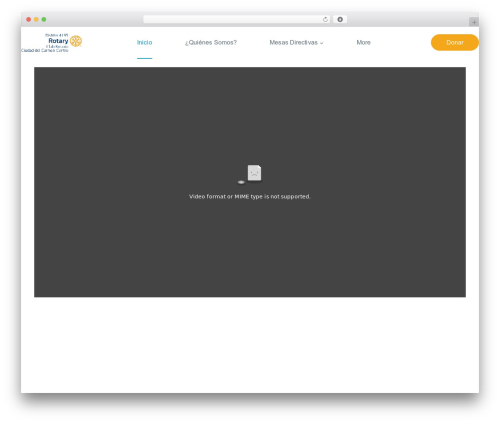The width and height of the screenshot is (500, 423).
Task: Click the 'Video format or MIME type' message
Action: pyautogui.click(x=250, y=196)
